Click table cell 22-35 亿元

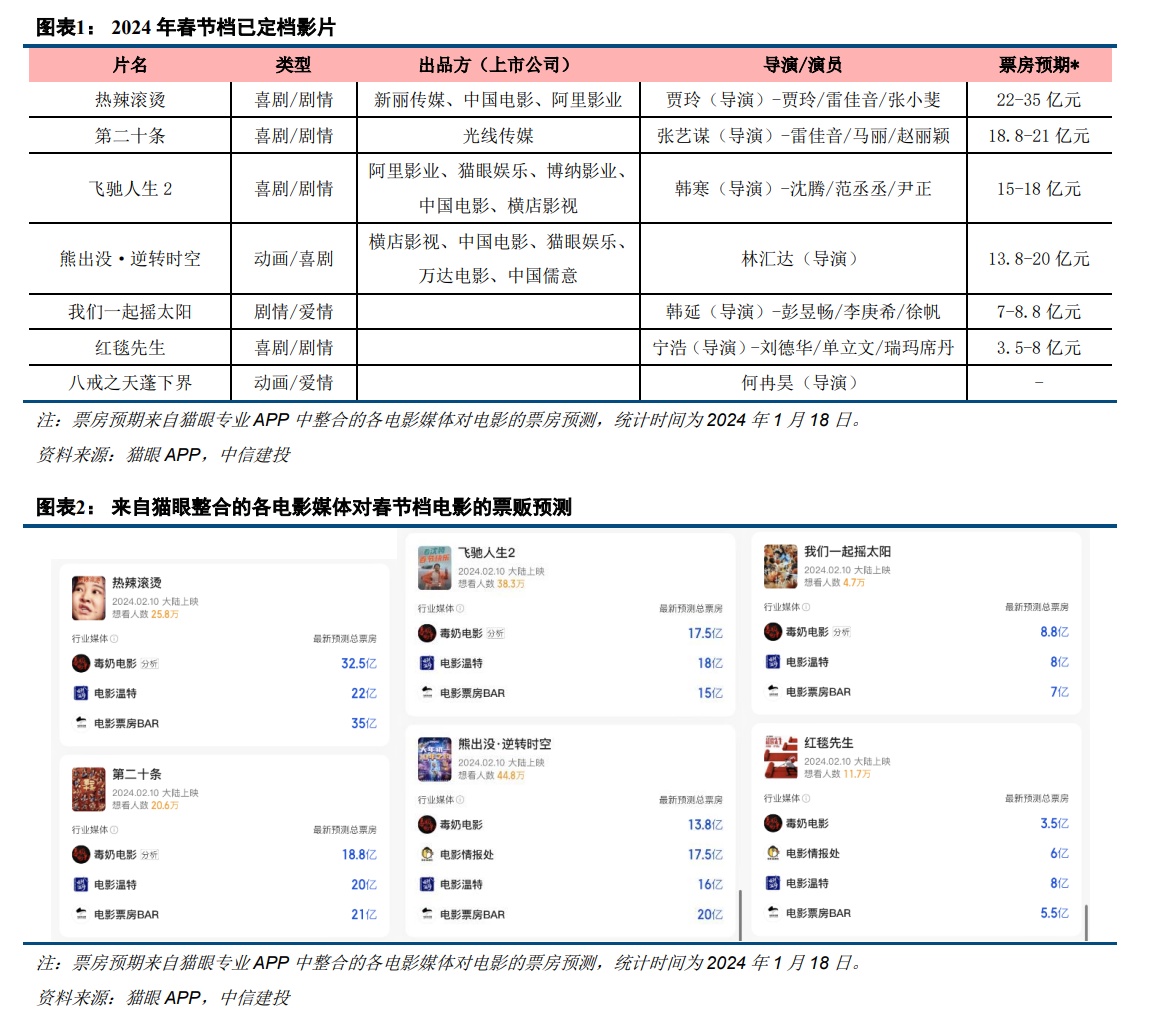[1038, 99]
